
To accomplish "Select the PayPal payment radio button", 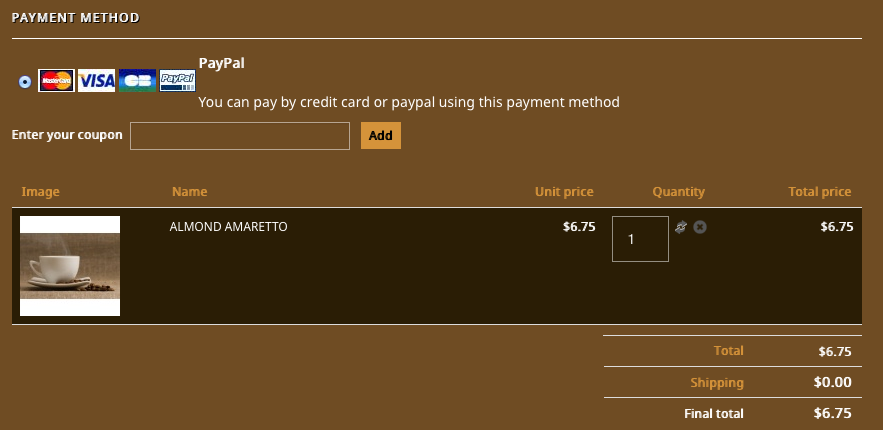I will coord(25,82).
